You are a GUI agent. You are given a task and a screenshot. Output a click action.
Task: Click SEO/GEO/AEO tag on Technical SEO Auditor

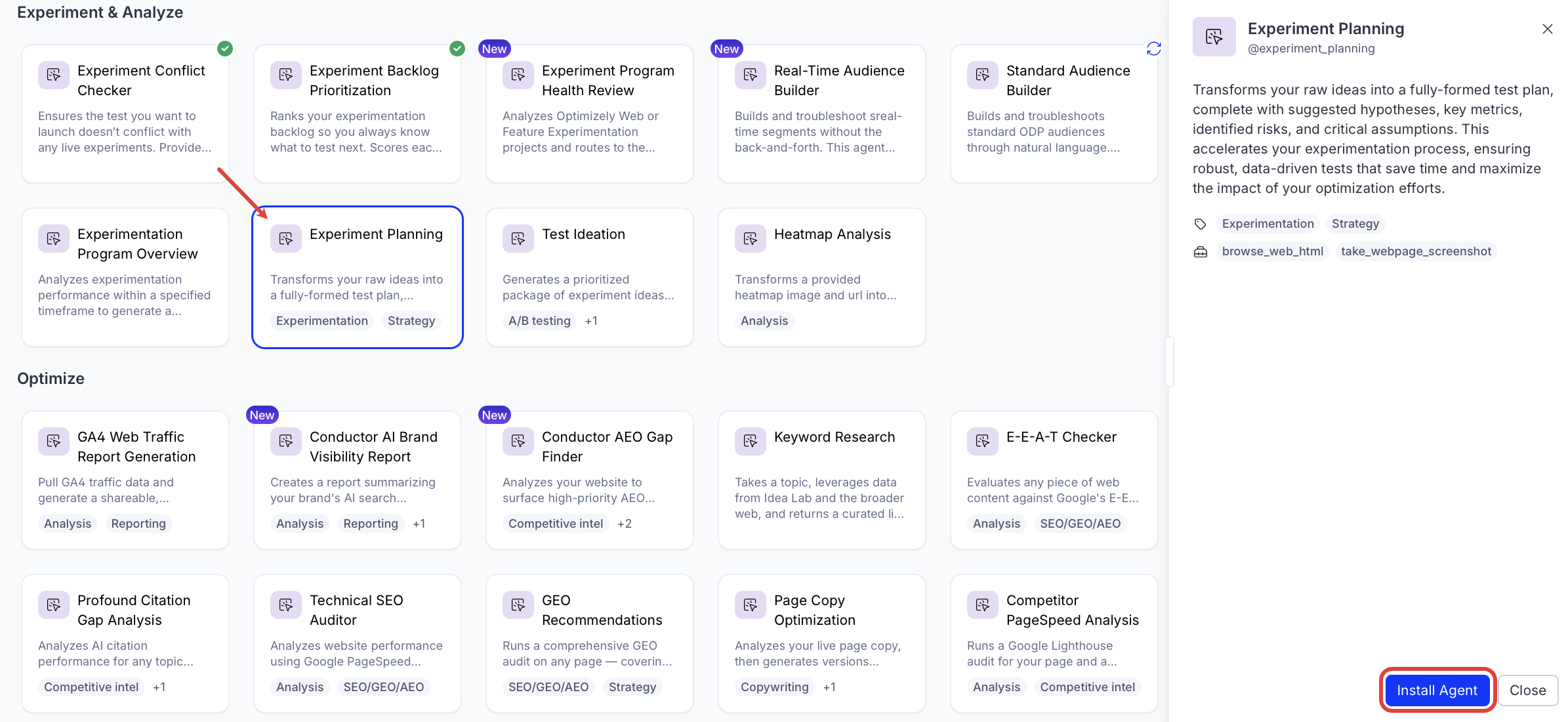(x=384, y=687)
